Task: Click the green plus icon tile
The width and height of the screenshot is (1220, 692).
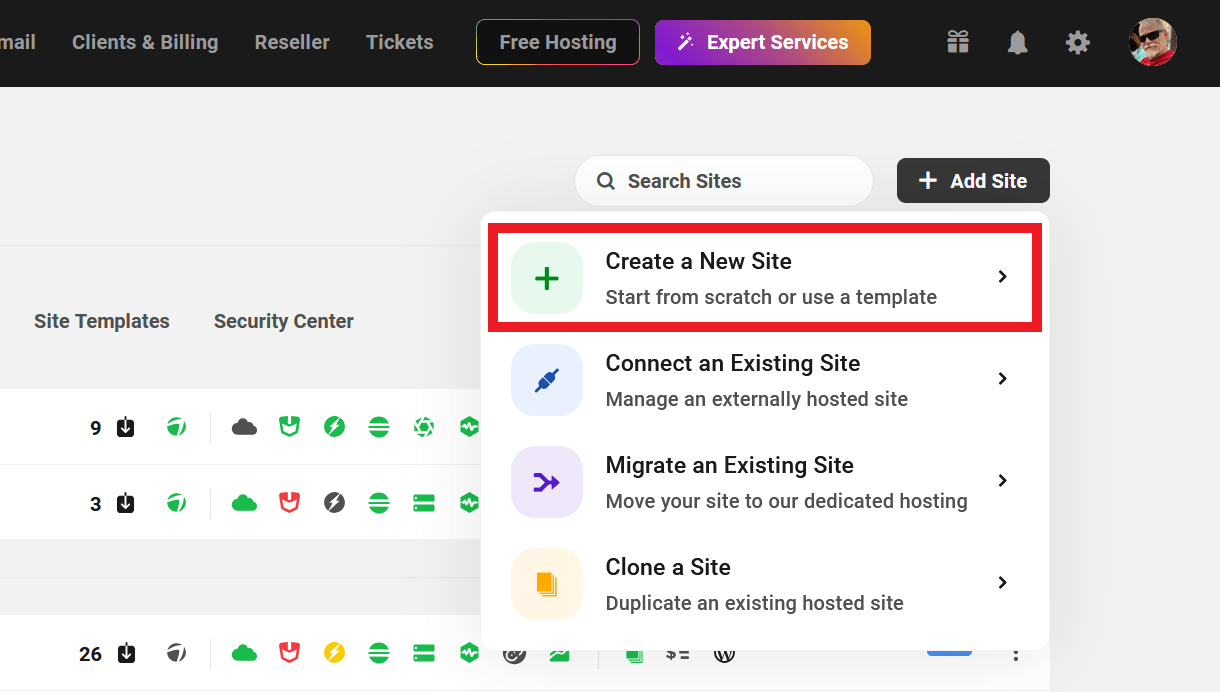Action: coord(547,278)
